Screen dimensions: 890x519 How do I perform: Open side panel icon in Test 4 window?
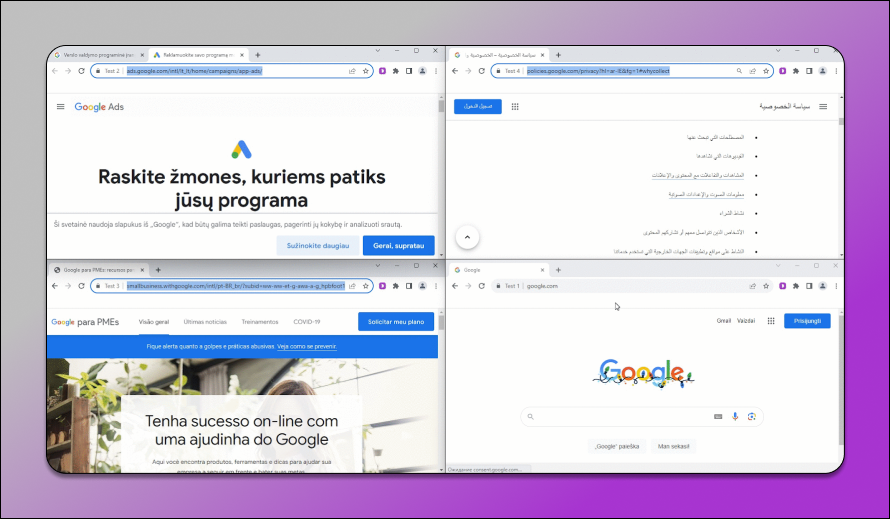(809, 71)
